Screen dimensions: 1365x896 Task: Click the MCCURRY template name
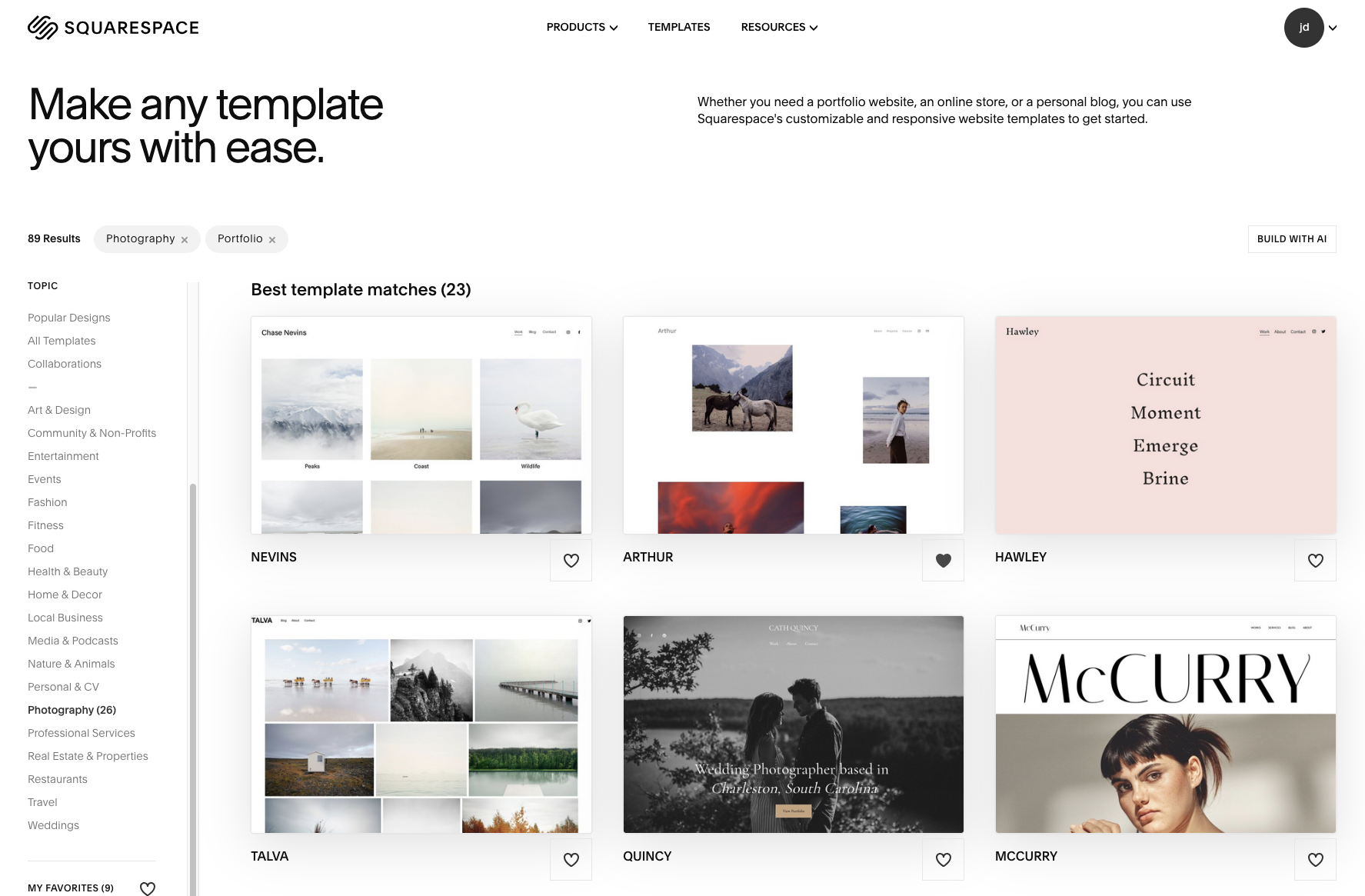click(1026, 856)
